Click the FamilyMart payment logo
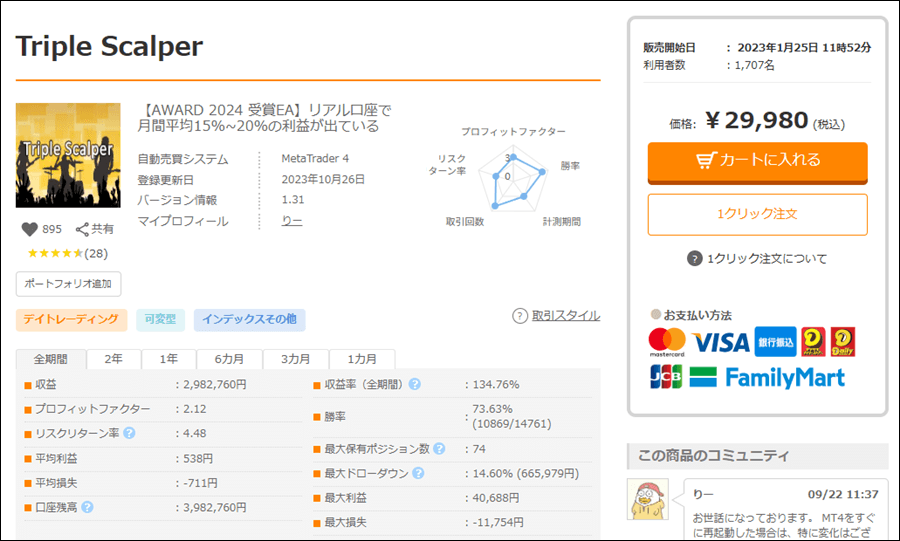 click(767, 377)
